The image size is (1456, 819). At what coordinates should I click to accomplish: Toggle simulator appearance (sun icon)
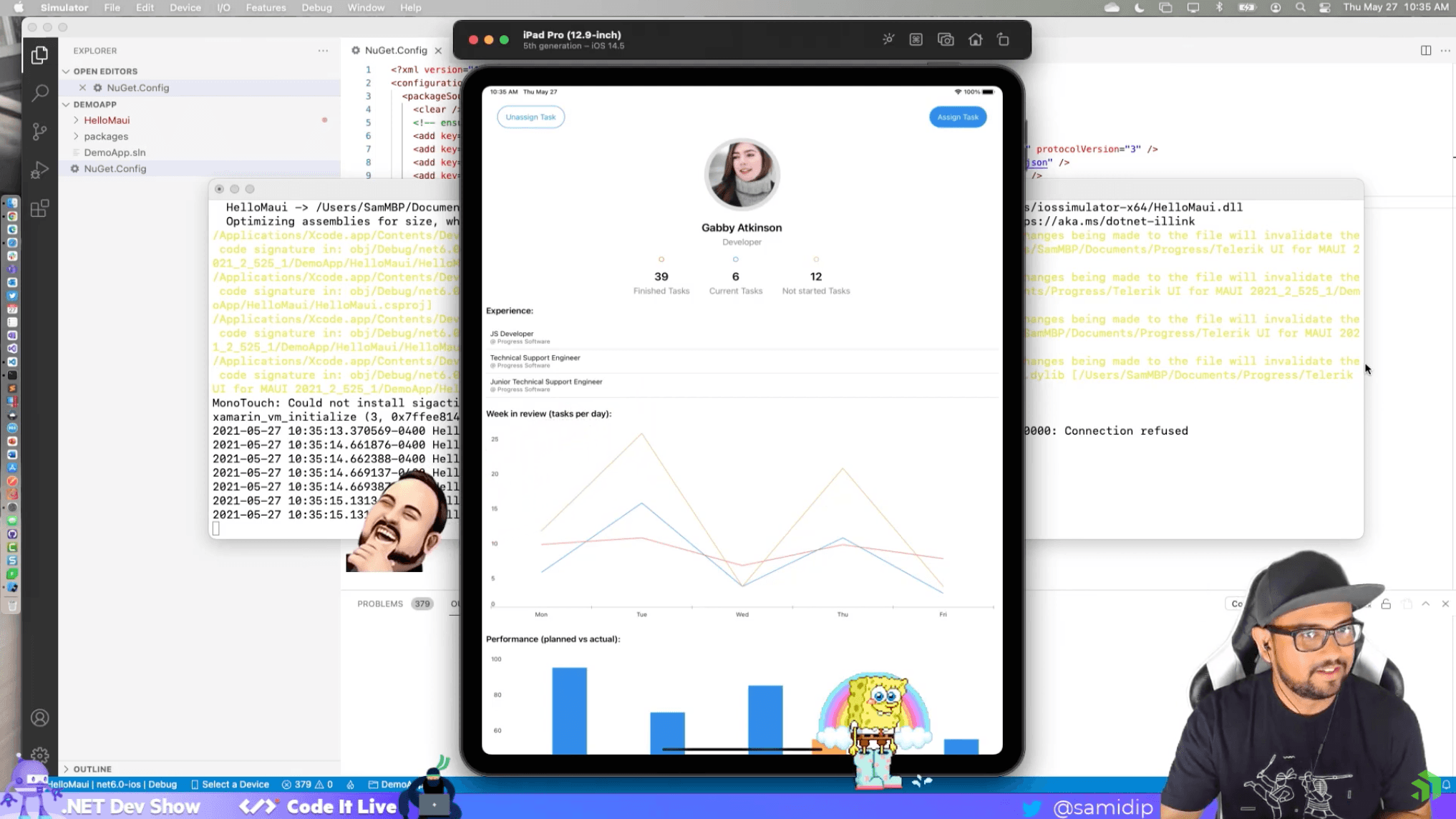pos(888,39)
